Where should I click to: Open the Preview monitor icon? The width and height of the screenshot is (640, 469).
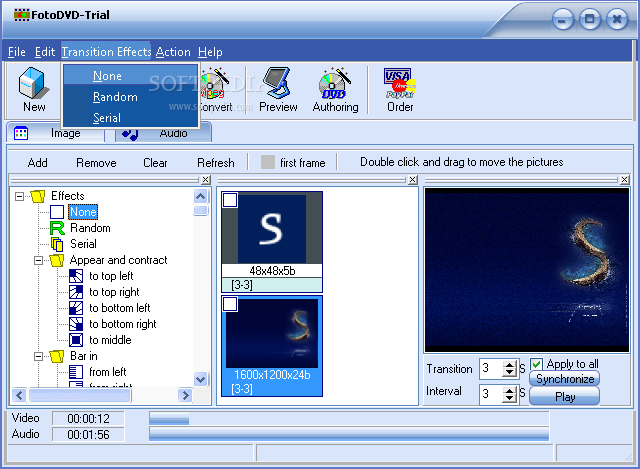point(278,83)
